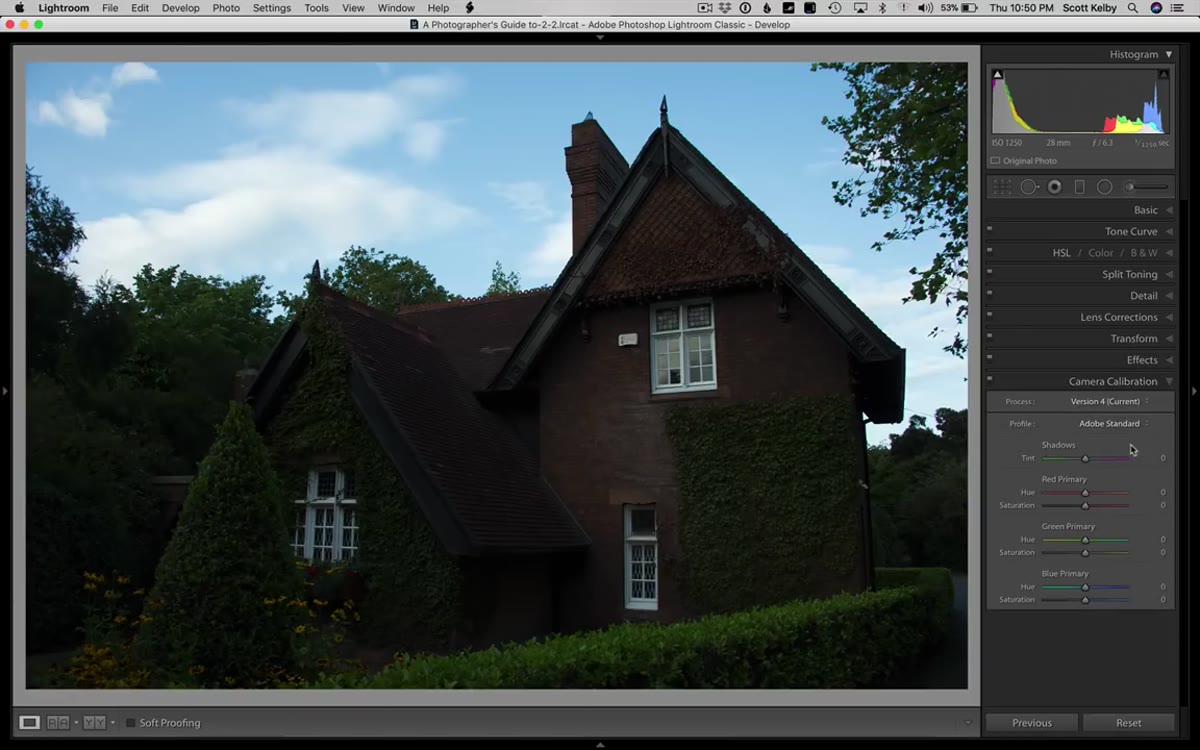The height and width of the screenshot is (750, 1200).
Task: Toggle the Tone Curve panel on/off switch
Action: (990, 229)
